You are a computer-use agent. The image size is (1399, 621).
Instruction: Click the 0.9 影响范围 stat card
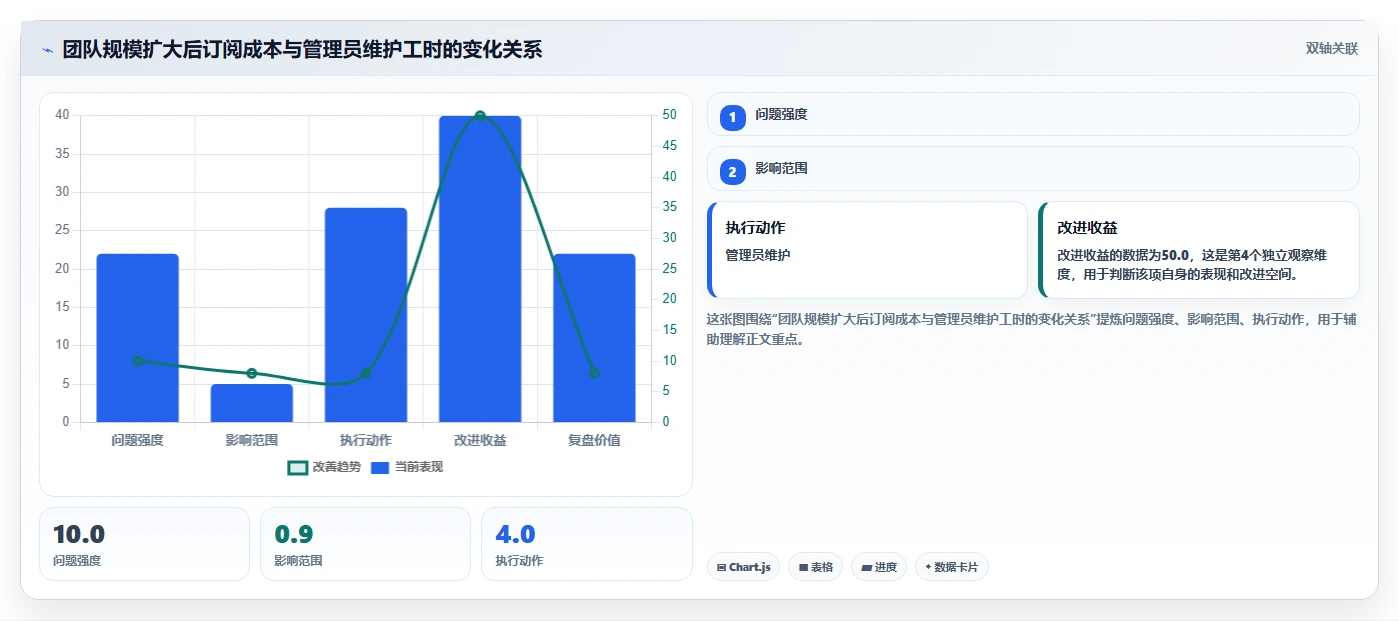[x=365, y=544]
